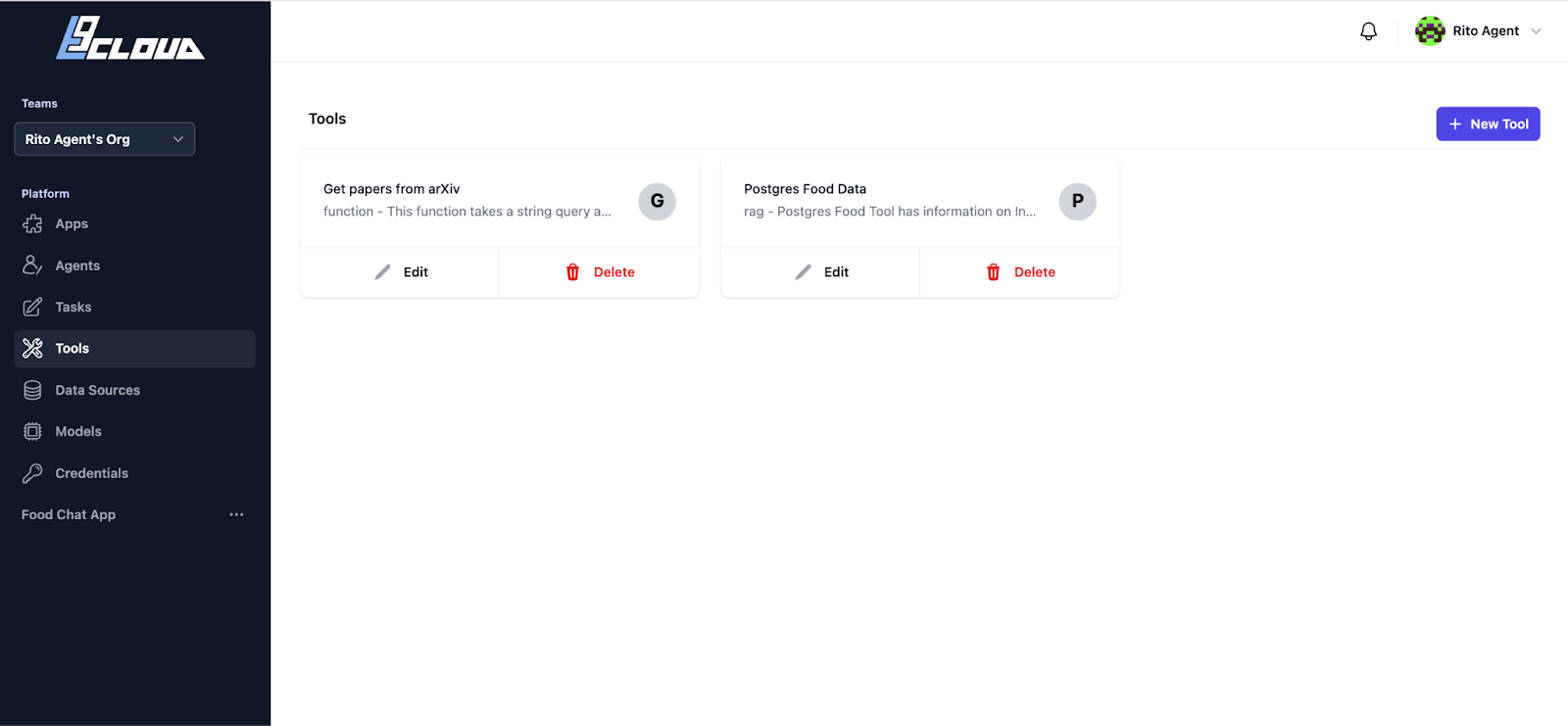Viewport: 1568px width, 726px height.
Task: Click trash icon on Get papers from arXiv card
Action: point(572,272)
